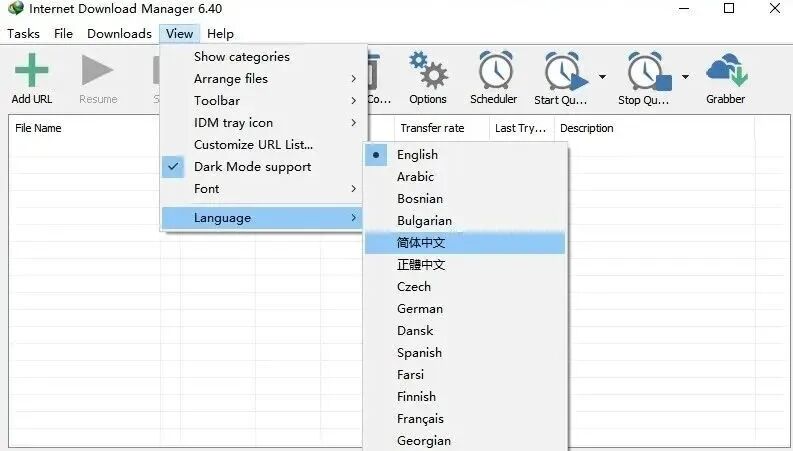Select Français language
The width and height of the screenshot is (793, 451).
click(x=465, y=419)
